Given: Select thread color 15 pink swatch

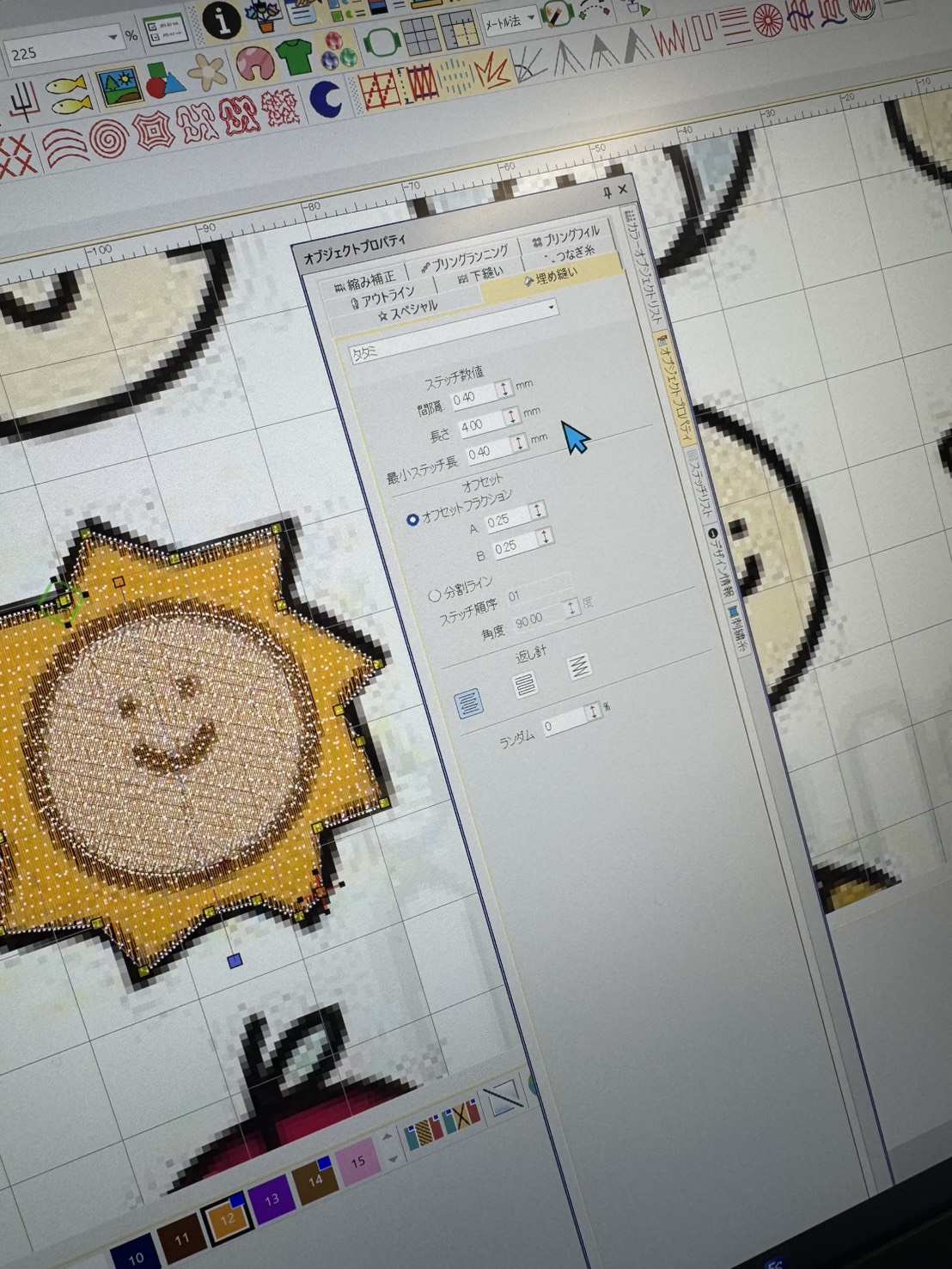Looking at the screenshot, I should (357, 1162).
